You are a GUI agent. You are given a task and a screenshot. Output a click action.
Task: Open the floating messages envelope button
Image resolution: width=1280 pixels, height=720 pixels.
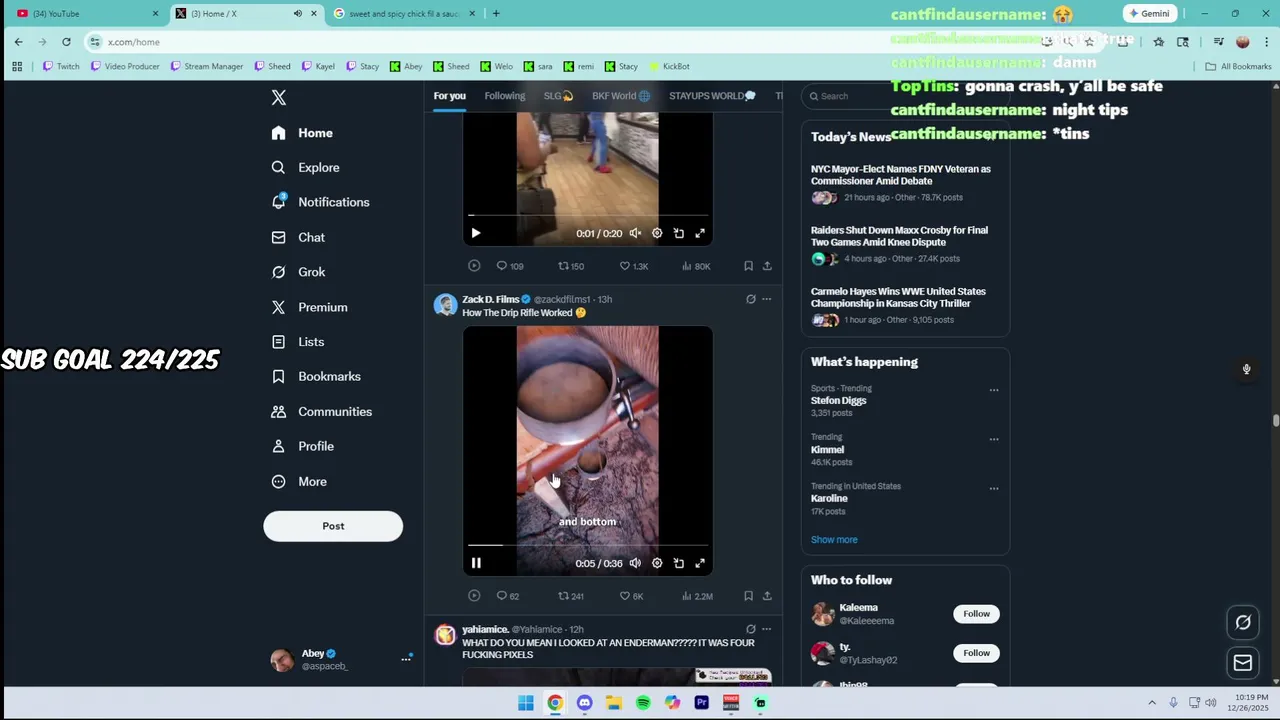pos(1243,662)
